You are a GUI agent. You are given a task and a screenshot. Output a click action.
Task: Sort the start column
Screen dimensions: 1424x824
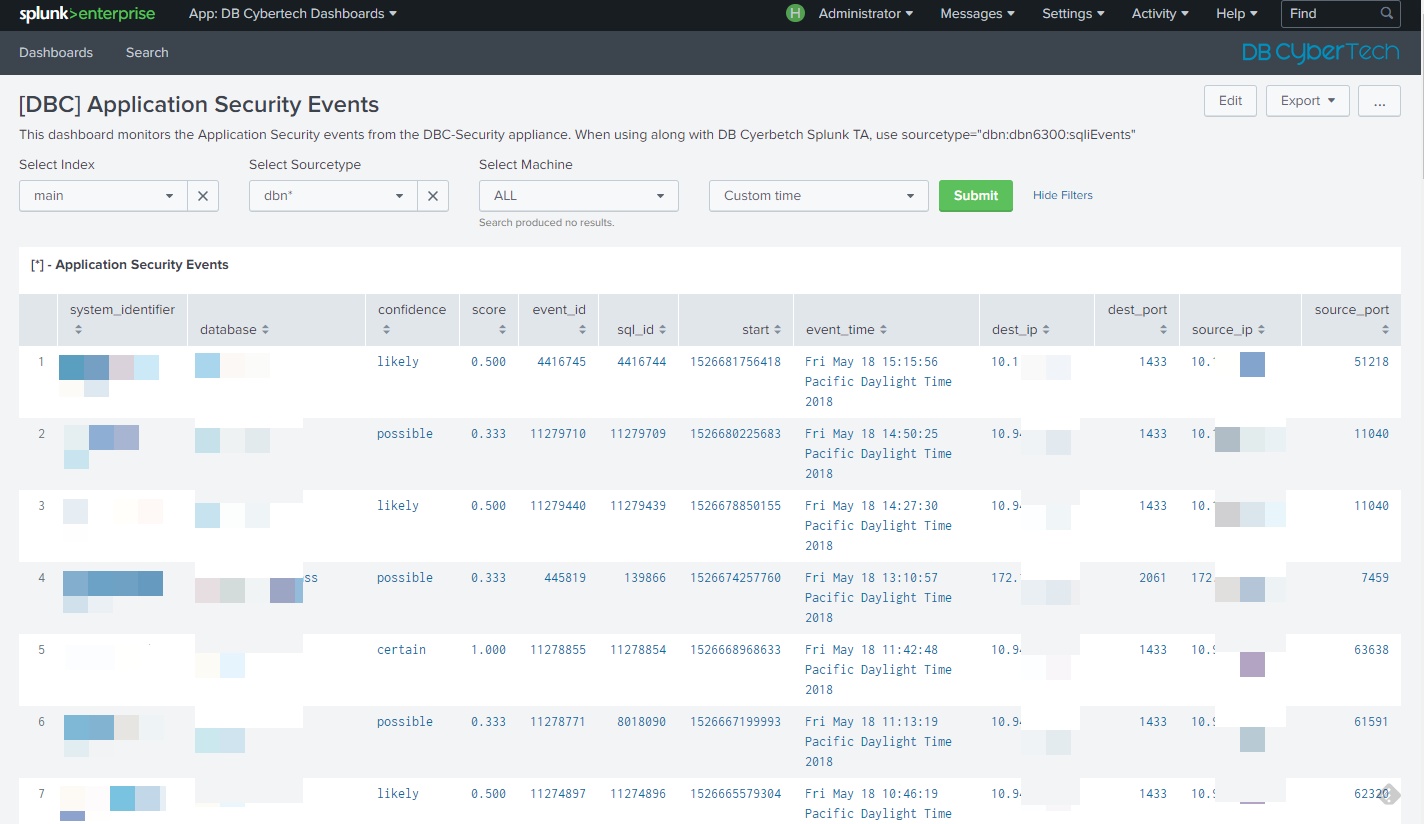pyautogui.click(x=777, y=330)
